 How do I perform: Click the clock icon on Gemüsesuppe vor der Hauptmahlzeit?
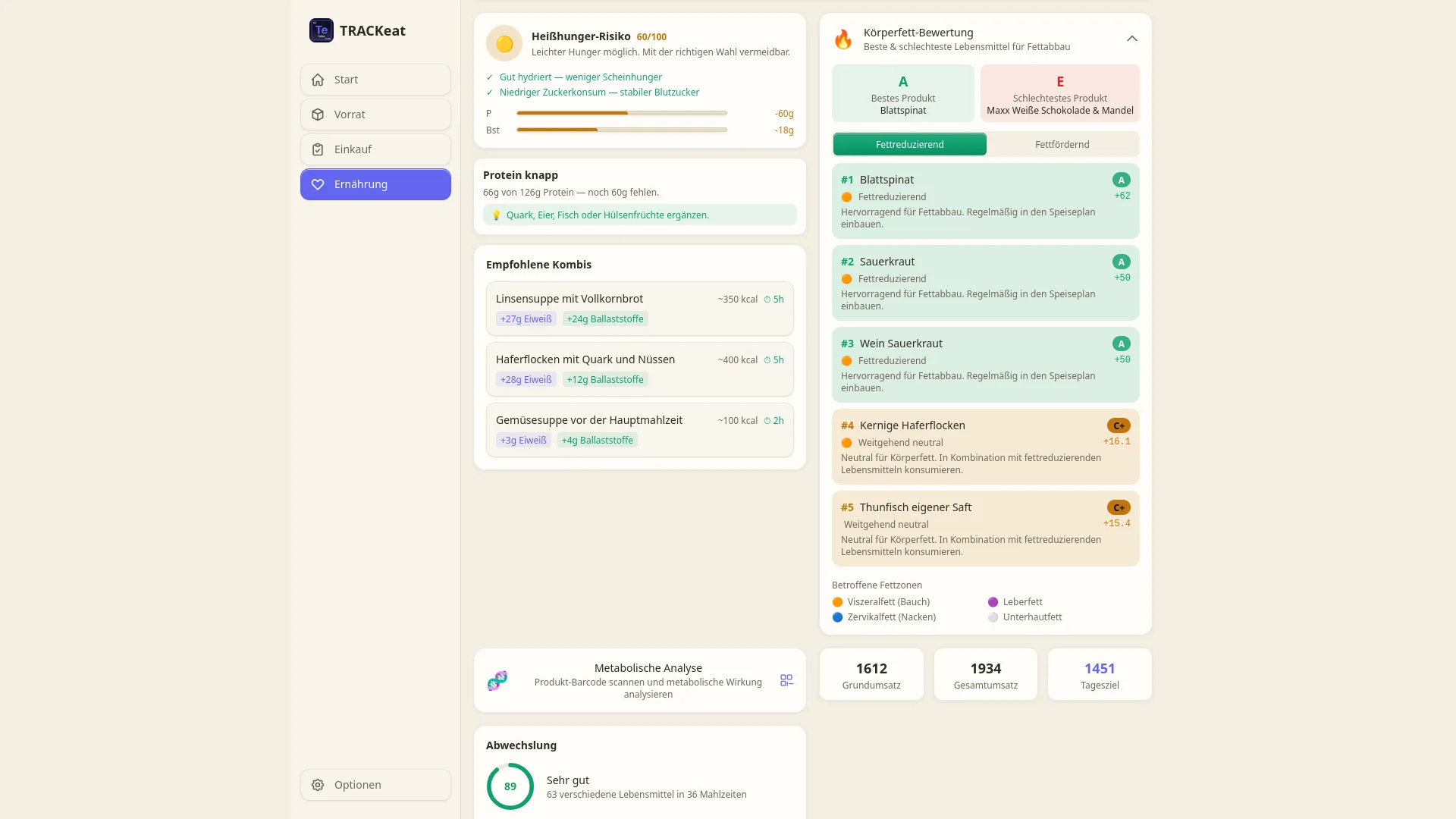(x=767, y=421)
